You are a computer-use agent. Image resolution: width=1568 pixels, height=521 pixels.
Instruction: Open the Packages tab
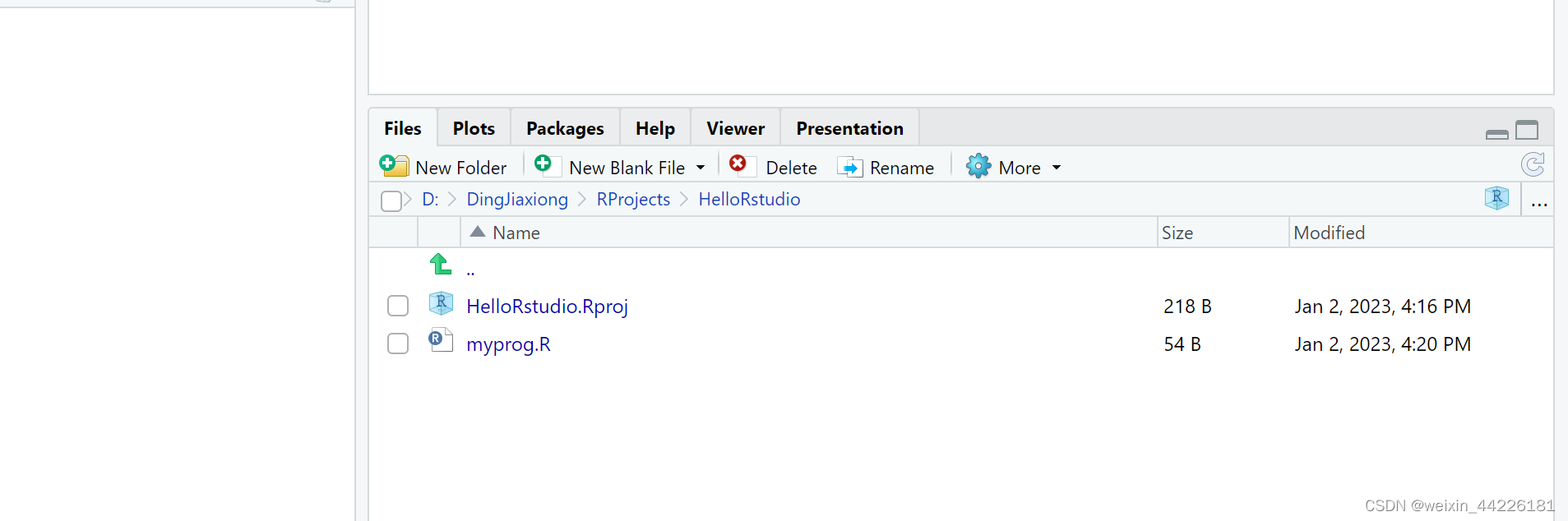(x=565, y=128)
